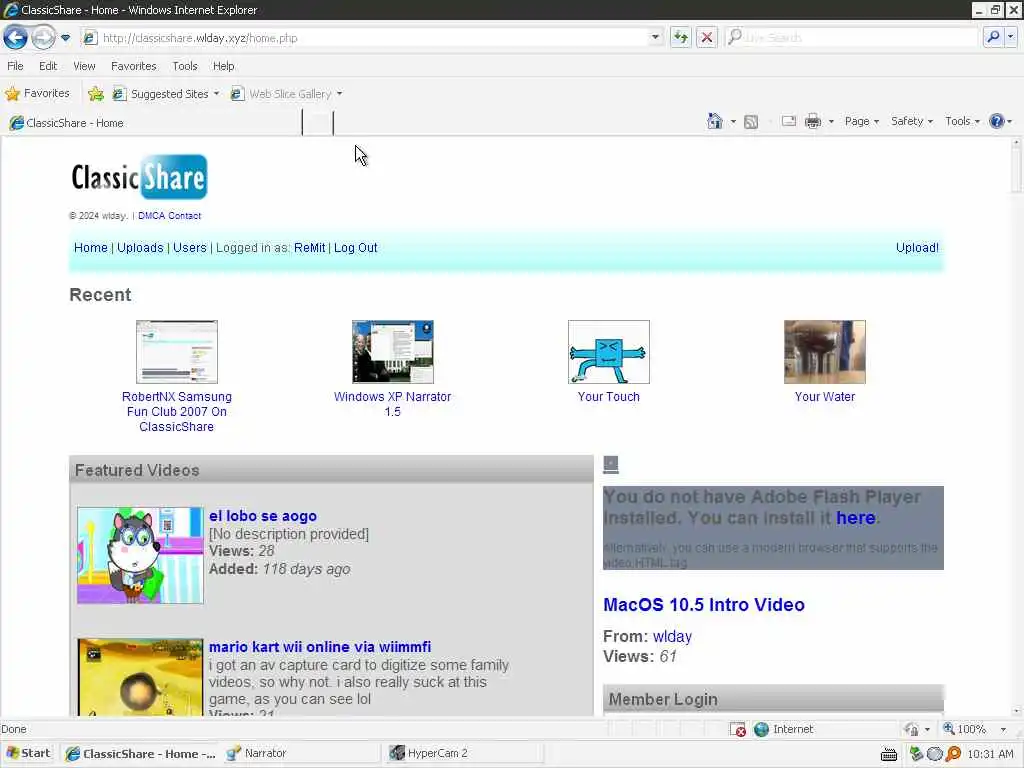Click the Your Touch title link

[609, 396]
